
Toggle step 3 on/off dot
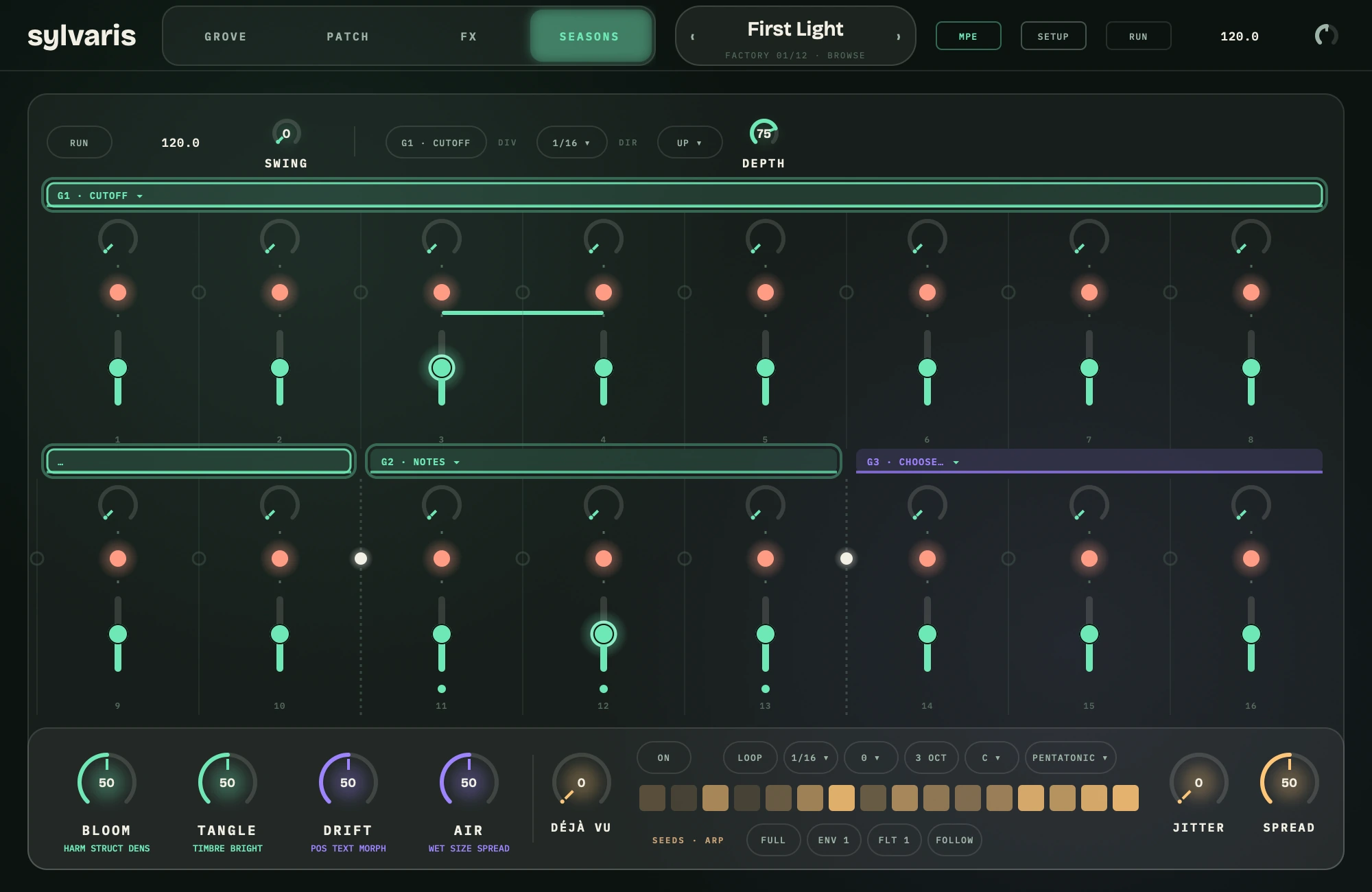pos(442,292)
